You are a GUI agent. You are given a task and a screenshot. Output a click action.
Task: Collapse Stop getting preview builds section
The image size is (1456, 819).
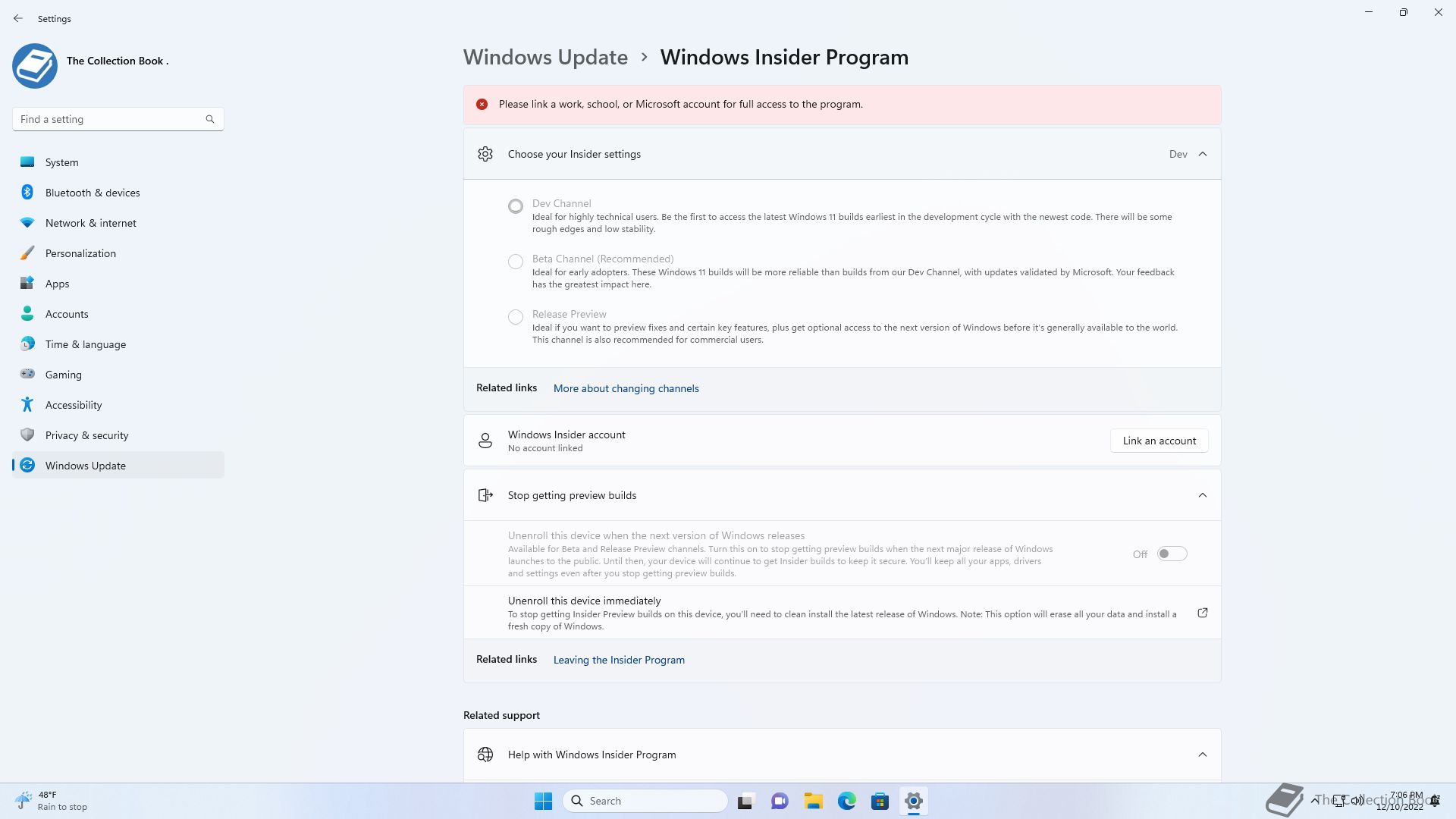click(x=1203, y=495)
